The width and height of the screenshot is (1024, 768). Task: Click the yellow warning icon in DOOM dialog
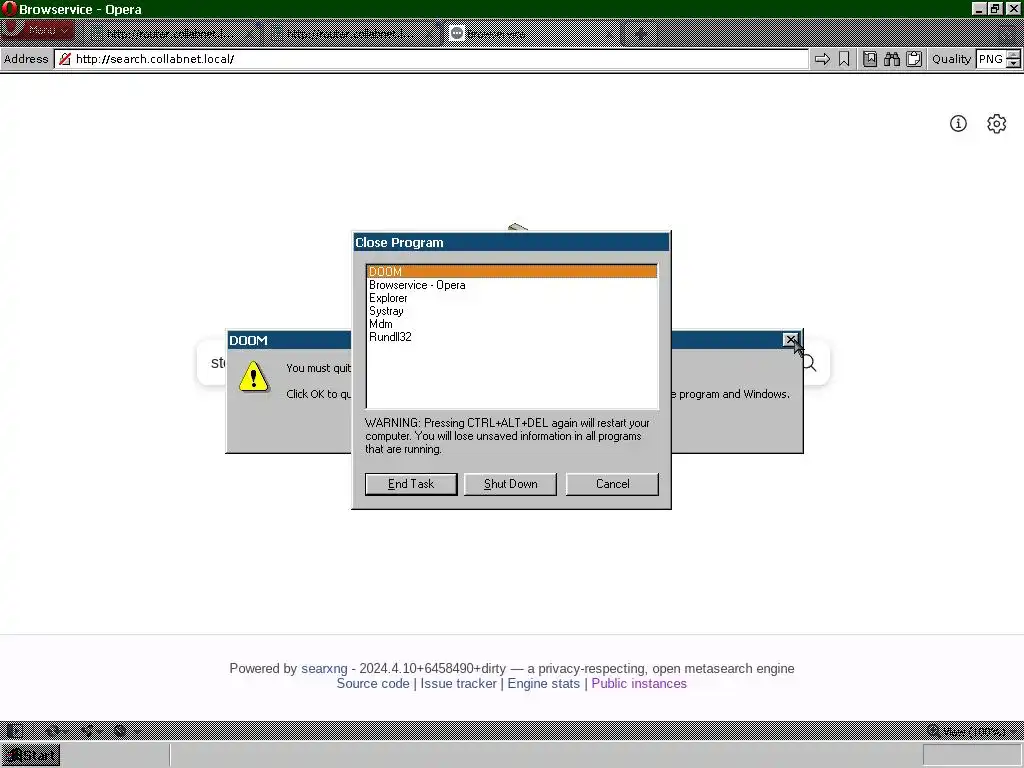coord(253,377)
